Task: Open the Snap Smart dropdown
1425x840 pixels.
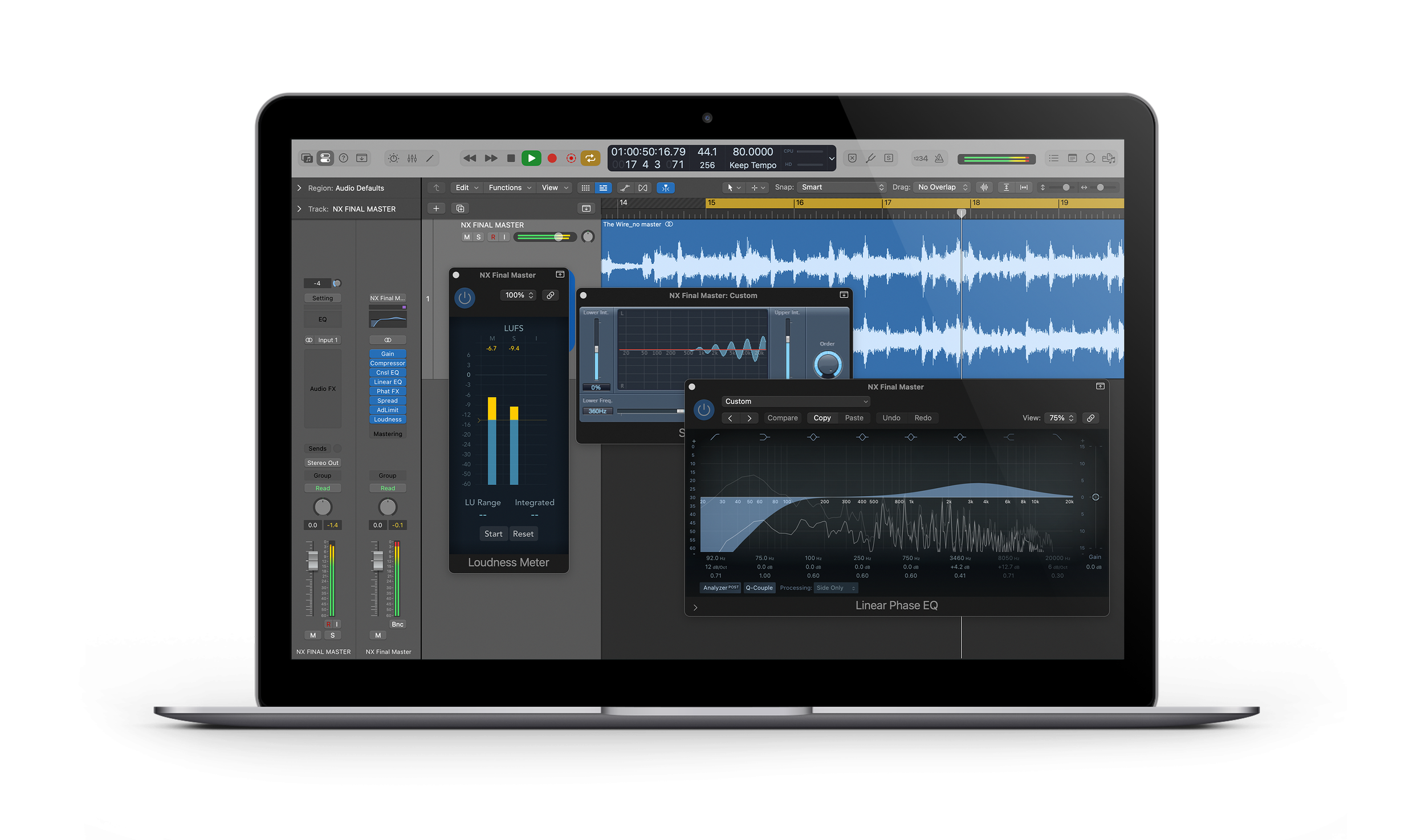Action: [841, 187]
